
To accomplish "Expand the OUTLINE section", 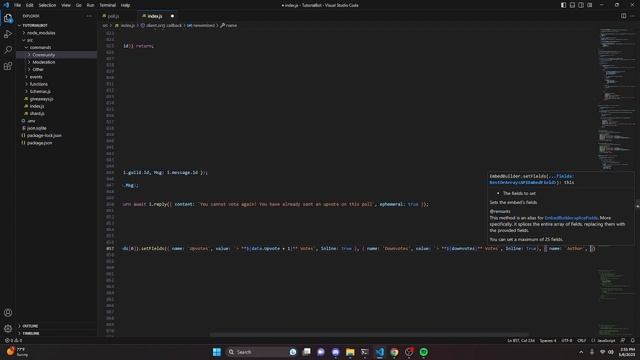I will (x=57, y=326).
